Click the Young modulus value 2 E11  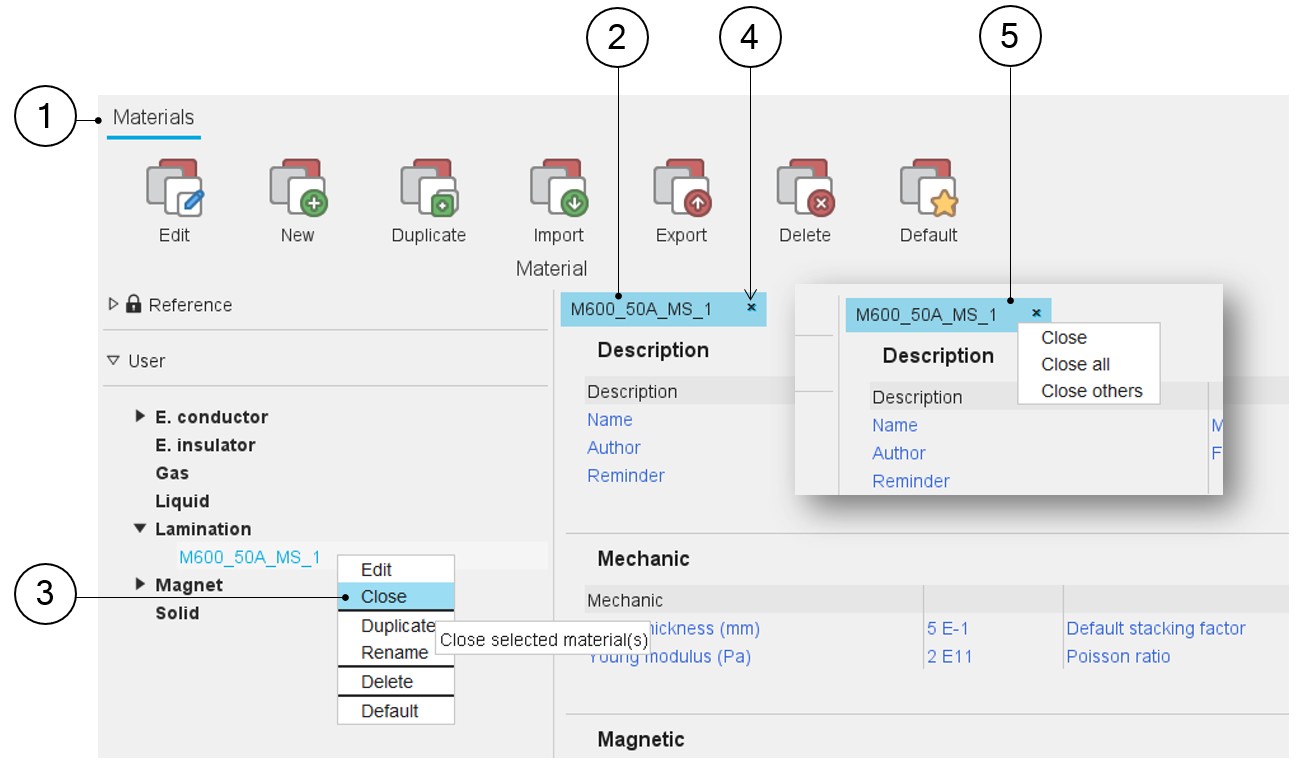(x=949, y=657)
